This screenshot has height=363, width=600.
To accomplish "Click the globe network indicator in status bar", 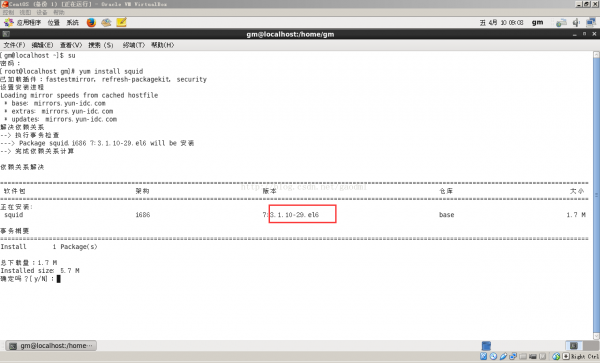I will click(x=556, y=356).
